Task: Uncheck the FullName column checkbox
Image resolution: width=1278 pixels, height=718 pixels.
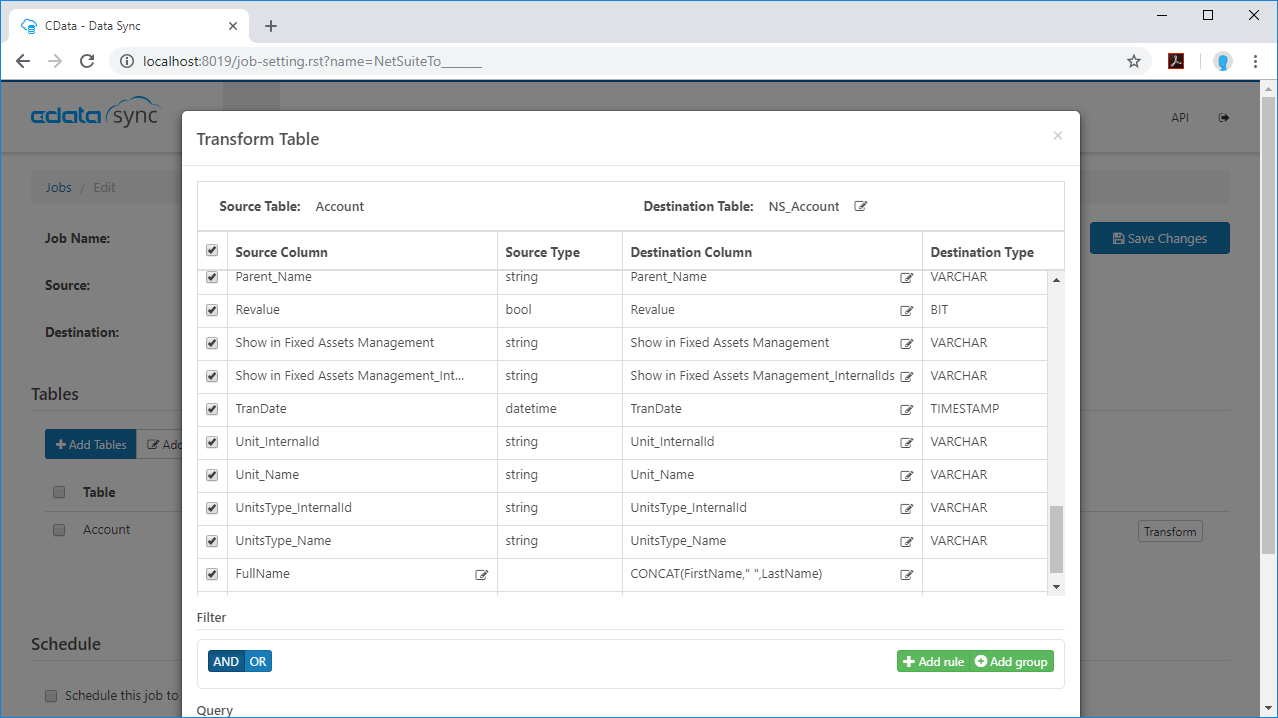Action: pos(212,574)
